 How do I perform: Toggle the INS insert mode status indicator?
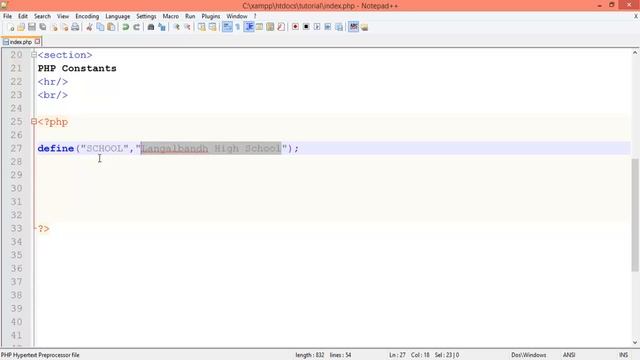[x=623, y=355]
